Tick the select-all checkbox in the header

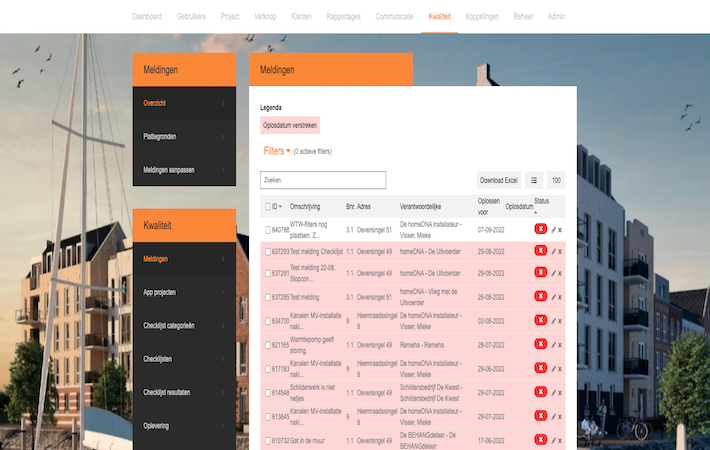point(268,207)
